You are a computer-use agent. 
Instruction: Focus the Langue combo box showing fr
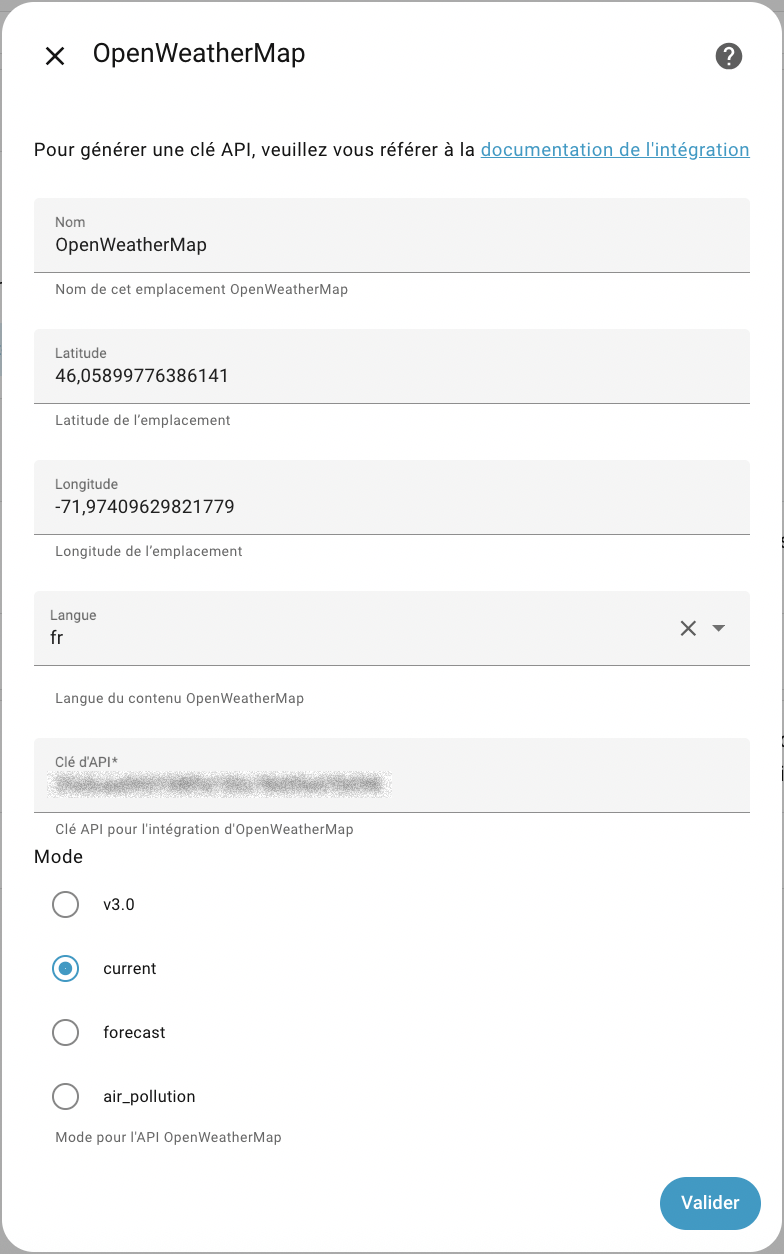(392, 628)
